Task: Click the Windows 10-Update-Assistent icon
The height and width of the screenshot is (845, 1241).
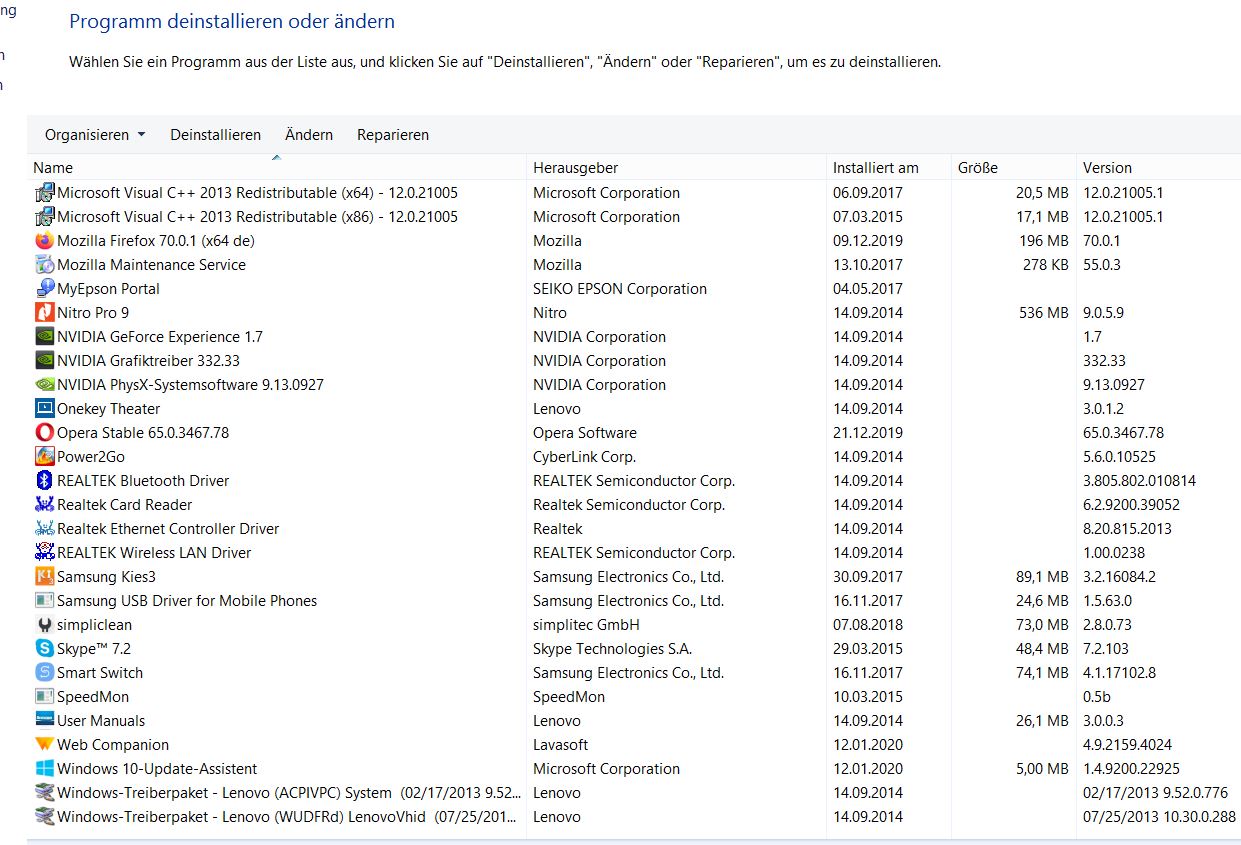Action: click(44, 768)
